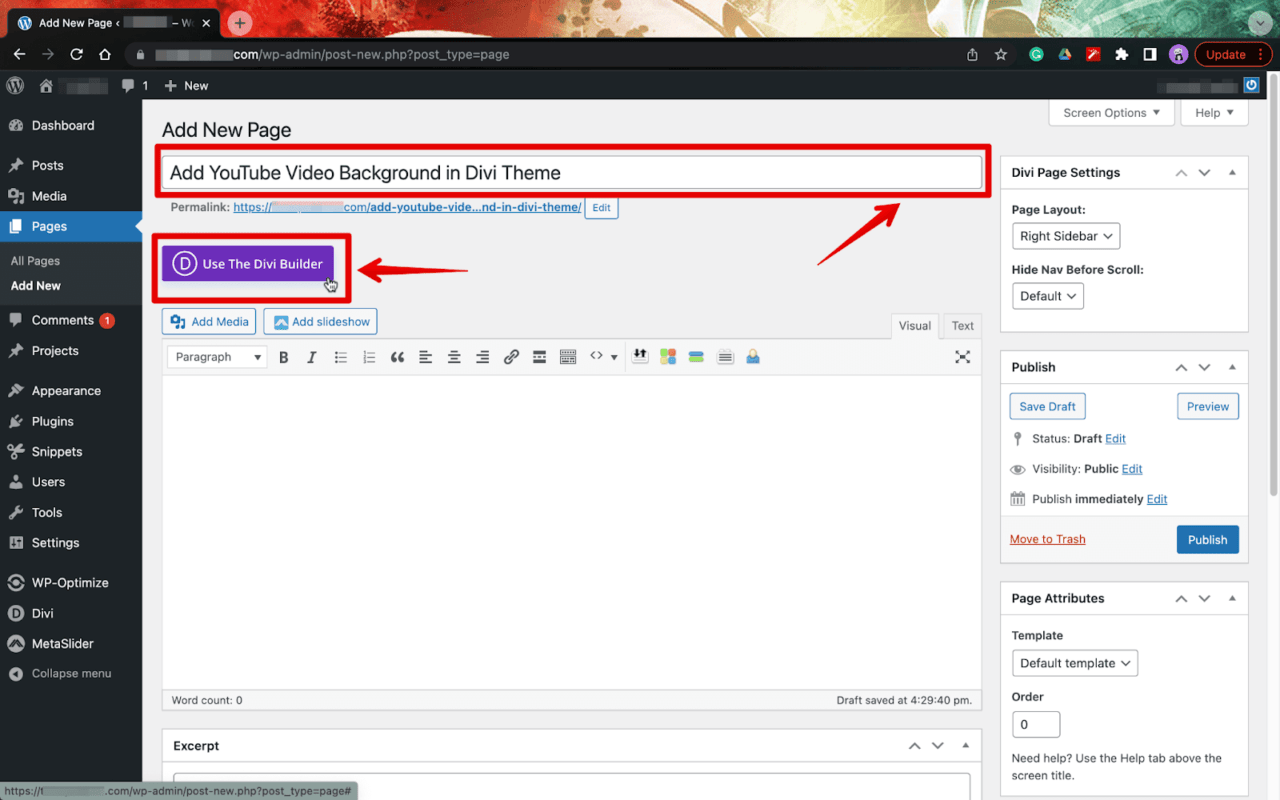Viewport: 1280px width, 800px height.
Task: Open the Page Layout dropdown
Action: (x=1065, y=236)
